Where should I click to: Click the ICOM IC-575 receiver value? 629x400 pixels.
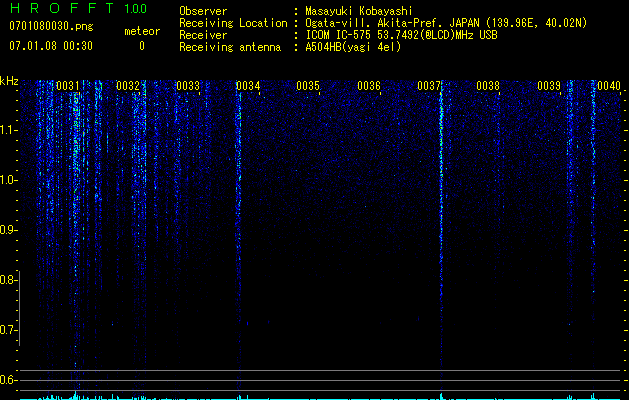click(401, 35)
